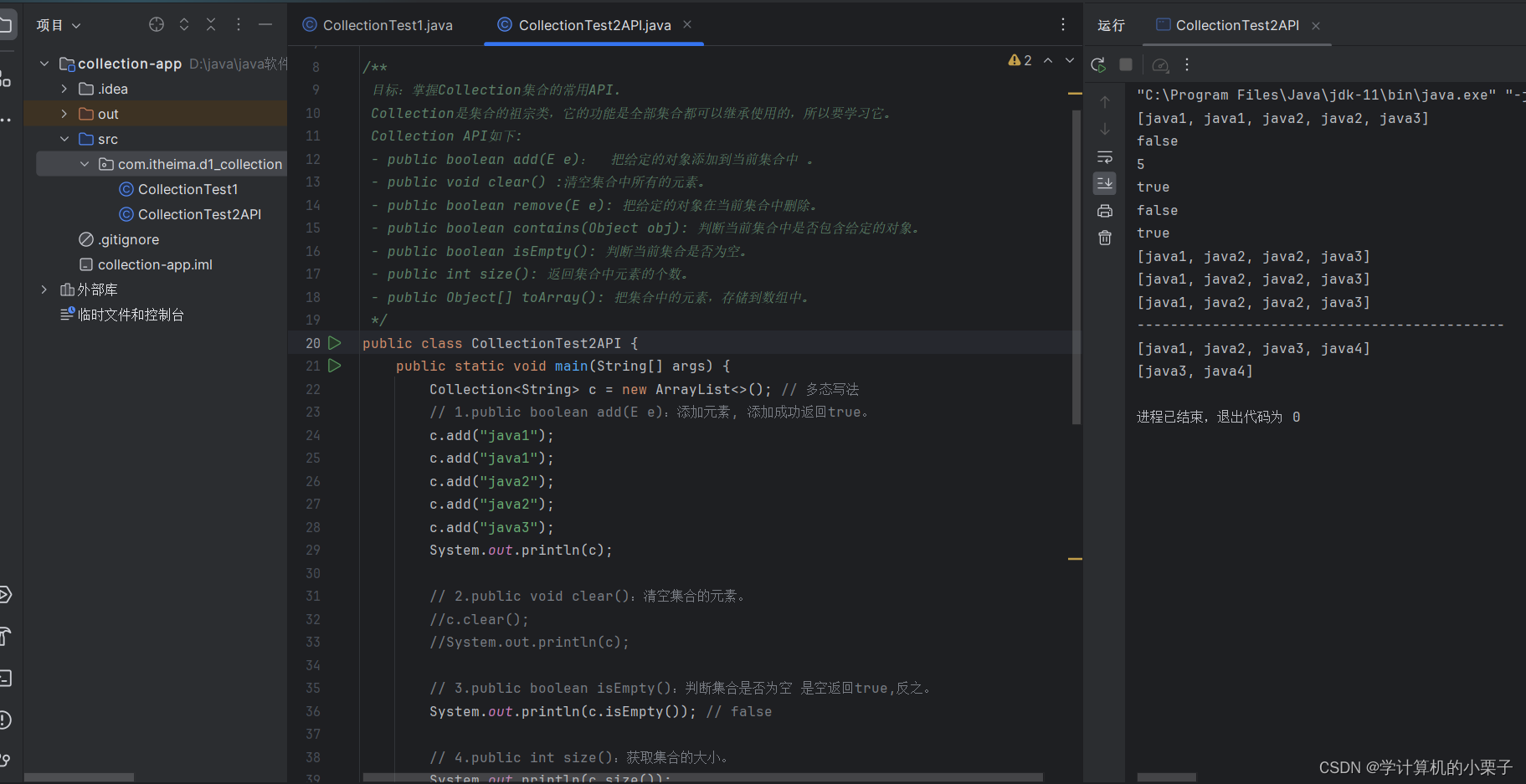The height and width of the screenshot is (784, 1526).
Task: Go to next highlighted warning arrow
Action: [x=1070, y=60]
